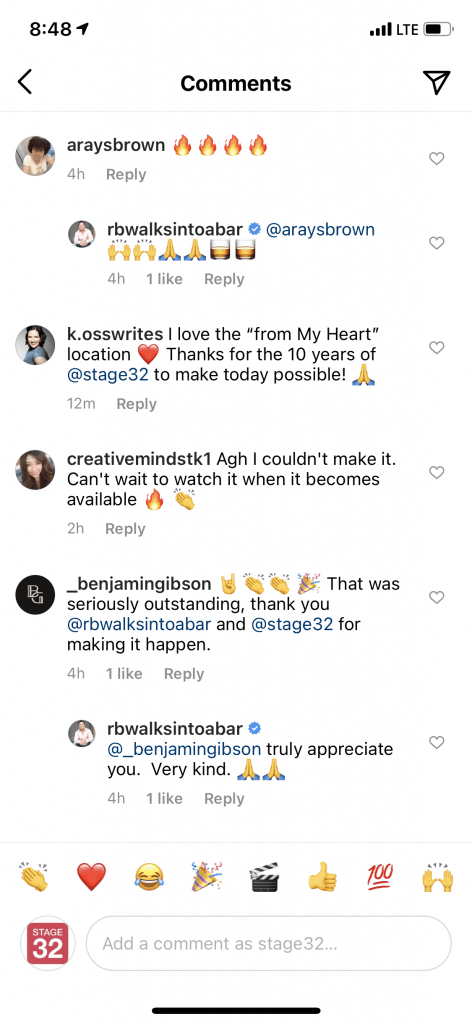
Task: Open the _benjamingibson profile picture
Action: (35, 595)
